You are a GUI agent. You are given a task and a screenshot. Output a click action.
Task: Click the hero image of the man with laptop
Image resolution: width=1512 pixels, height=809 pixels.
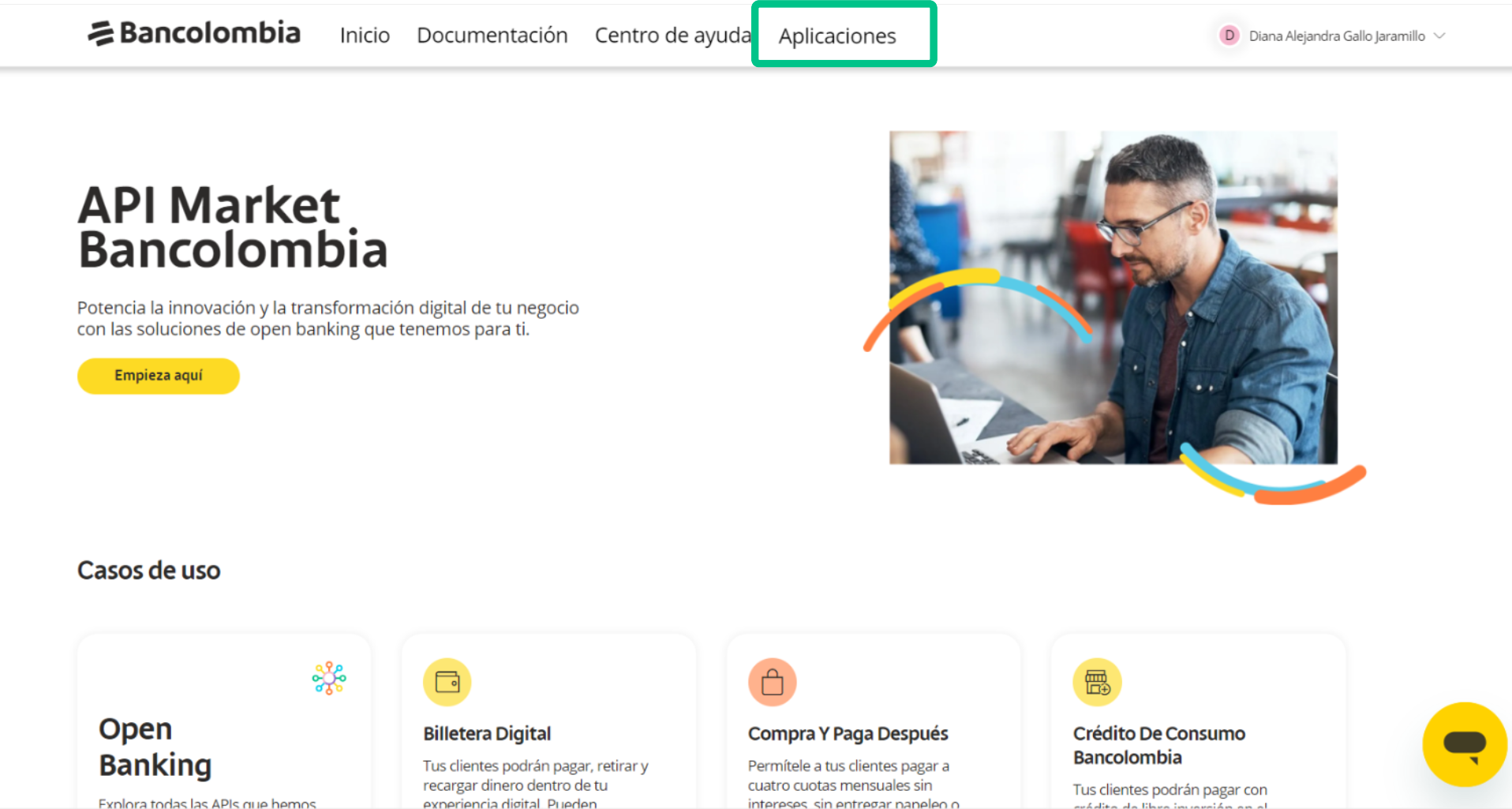click(x=1113, y=298)
